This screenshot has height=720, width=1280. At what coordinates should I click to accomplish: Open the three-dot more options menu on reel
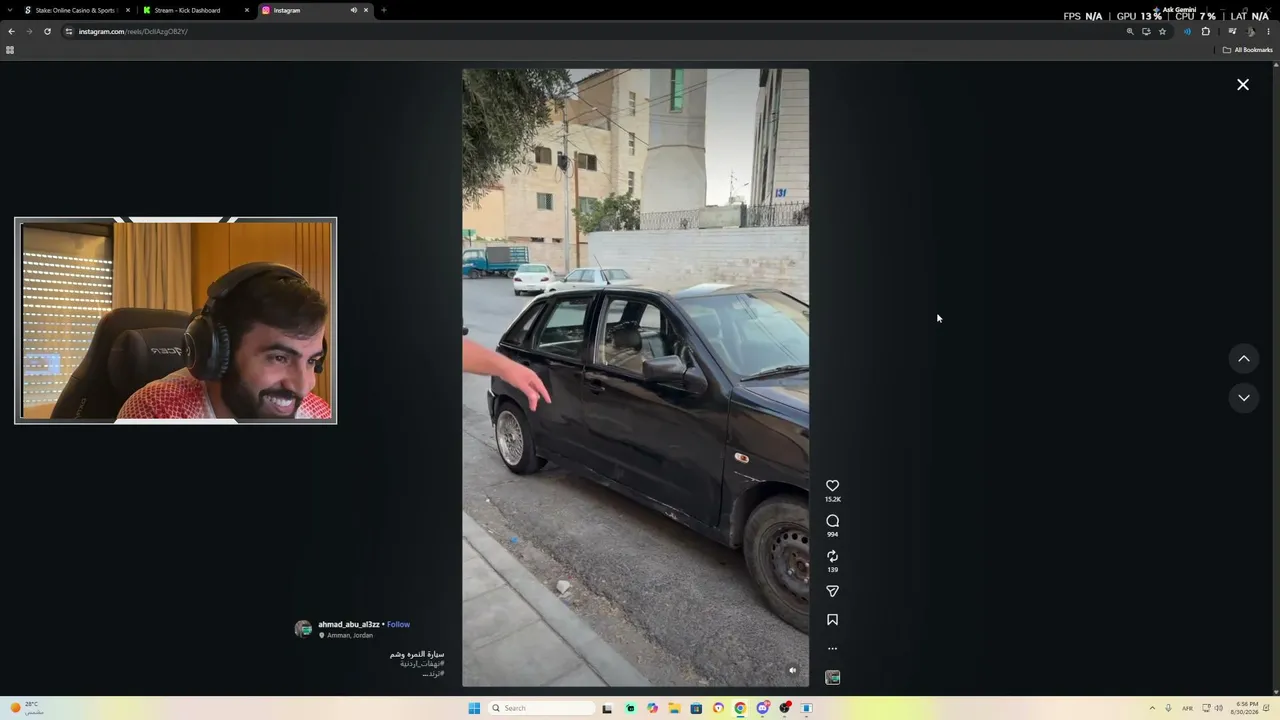pyautogui.click(x=832, y=649)
